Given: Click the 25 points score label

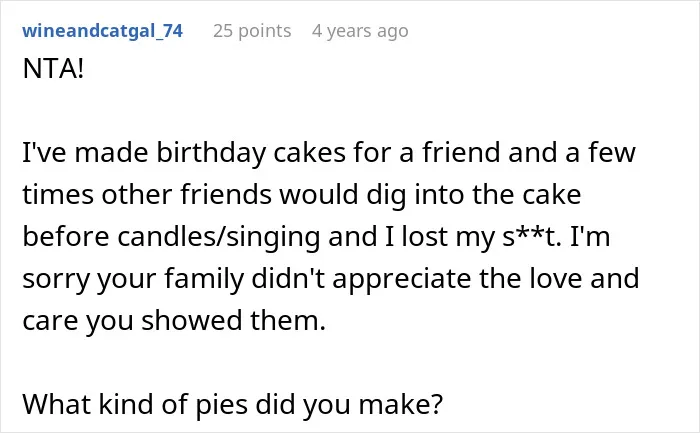Looking at the screenshot, I should (x=252, y=31).
